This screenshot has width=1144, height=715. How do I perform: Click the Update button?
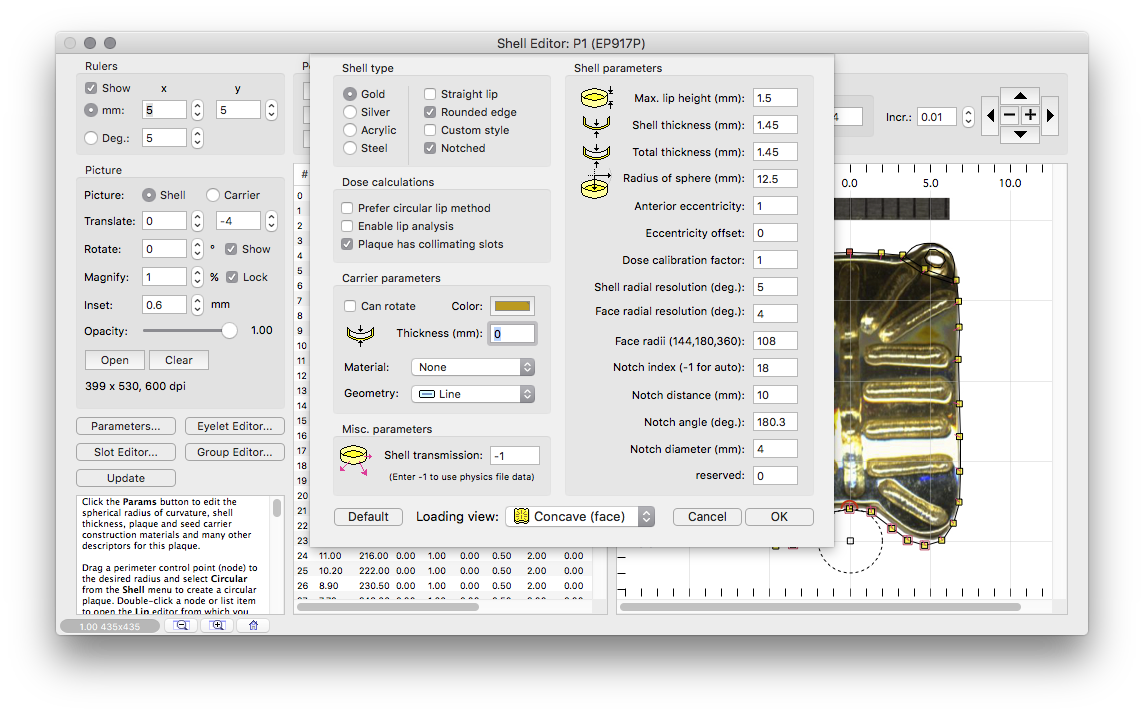tap(125, 479)
